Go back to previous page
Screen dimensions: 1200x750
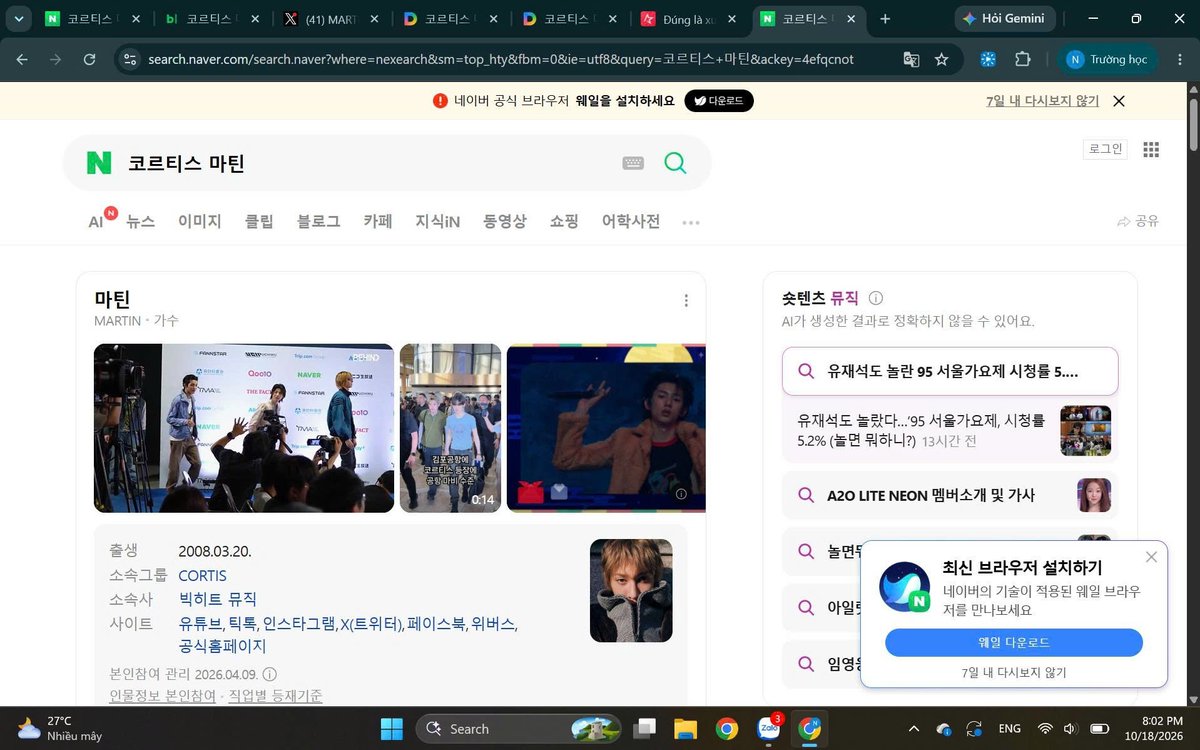click(x=22, y=59)
